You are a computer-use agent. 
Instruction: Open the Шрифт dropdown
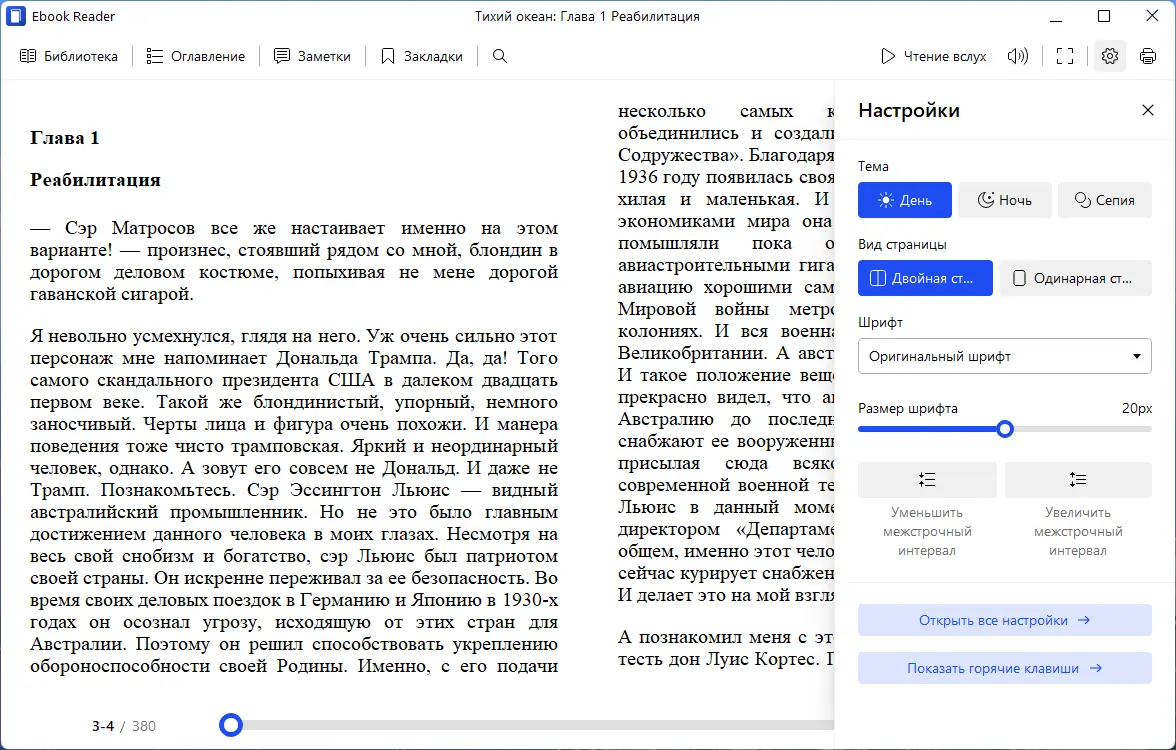click(x=1004, y=356)
